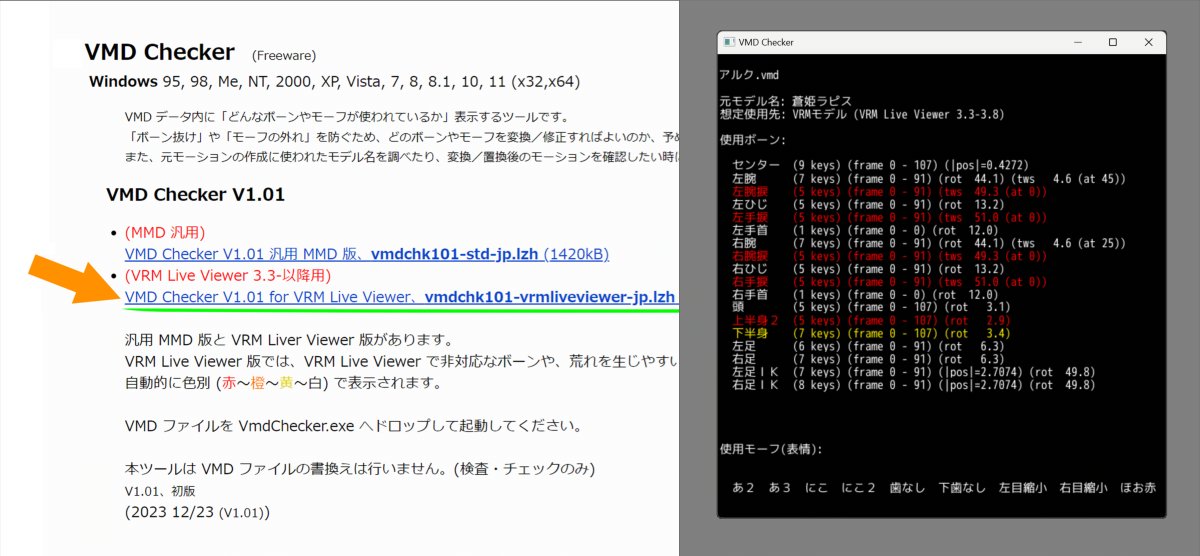Click the '左目縮小' morph name
Viewport: 1200px width, 556px height.
(1023, 488)
